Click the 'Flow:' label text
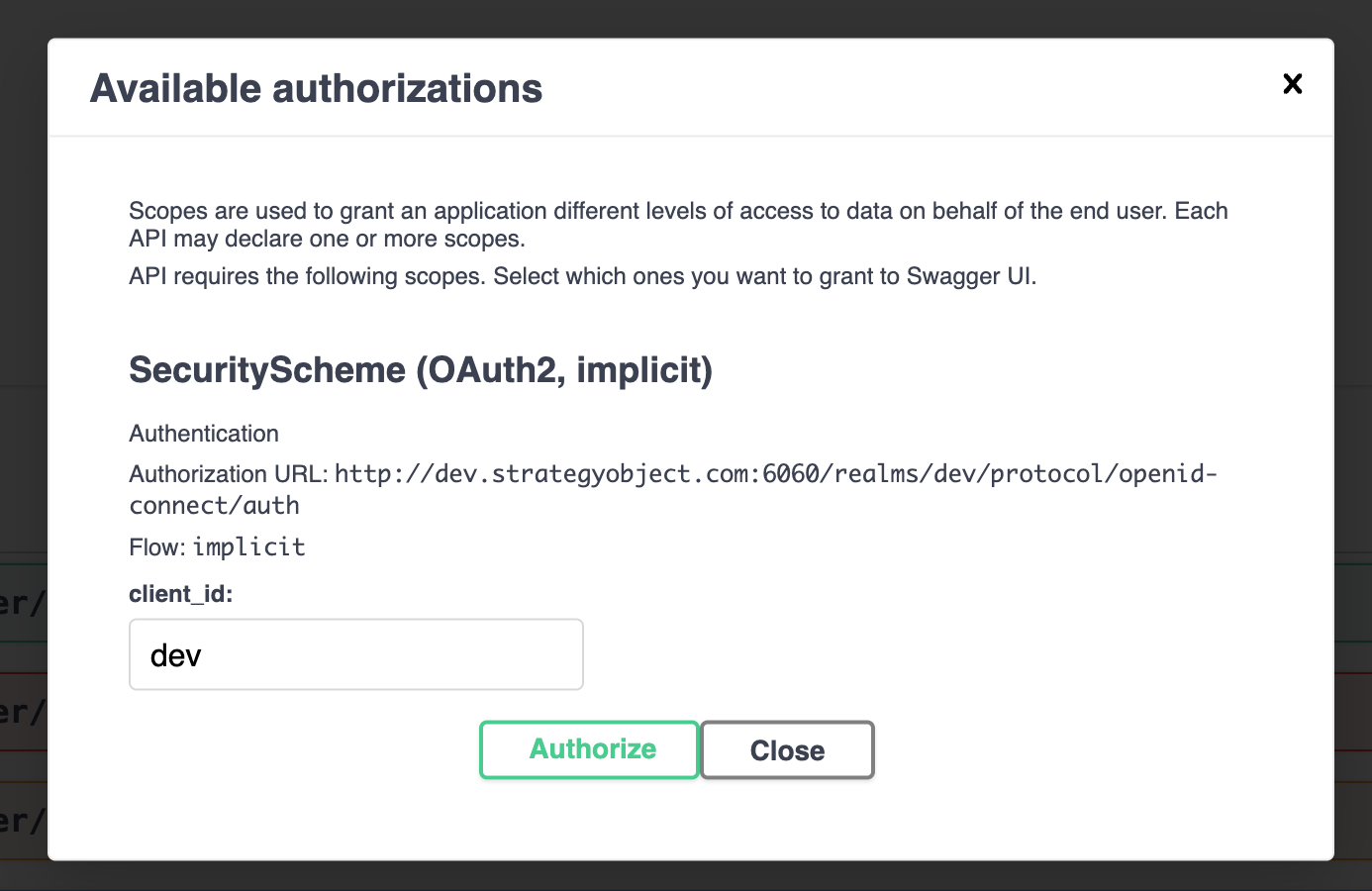This screenshot has height=891, width=1372. pos(156,547)
